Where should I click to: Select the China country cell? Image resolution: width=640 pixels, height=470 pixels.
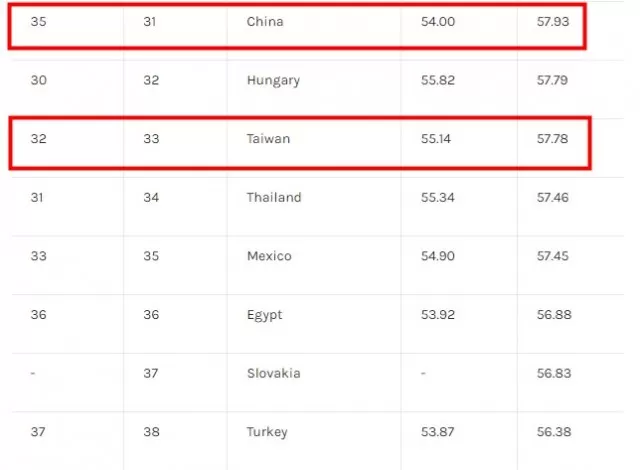tap(265, 22)
